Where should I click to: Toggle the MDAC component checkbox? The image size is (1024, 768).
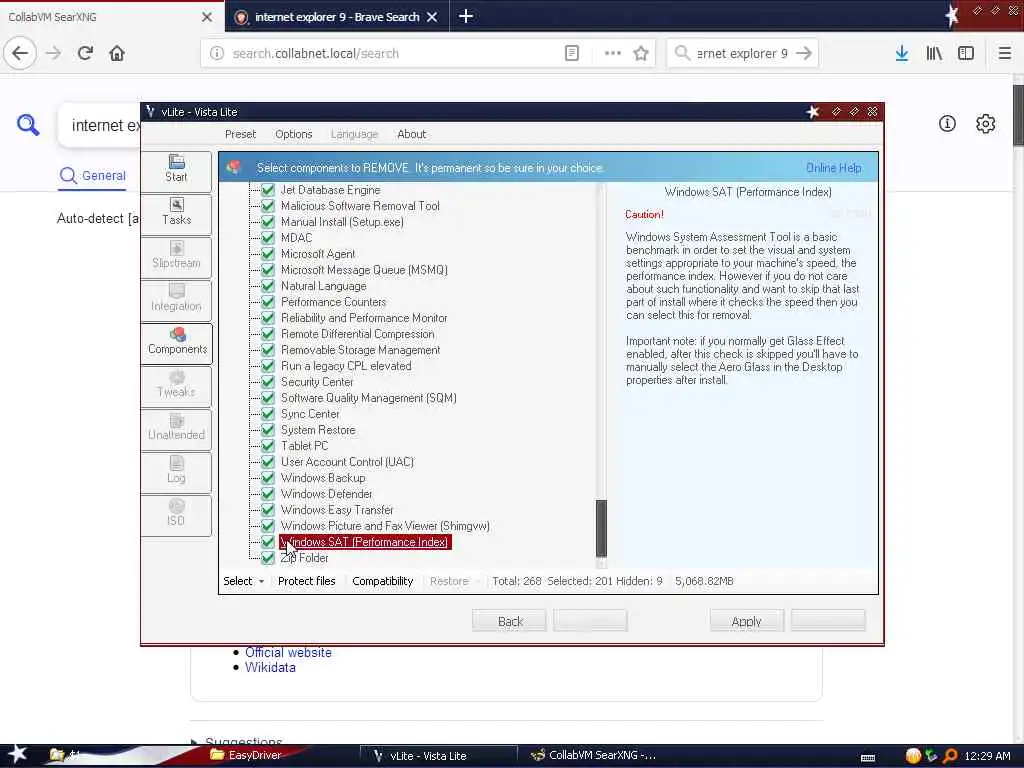click(x=268, y=238)
